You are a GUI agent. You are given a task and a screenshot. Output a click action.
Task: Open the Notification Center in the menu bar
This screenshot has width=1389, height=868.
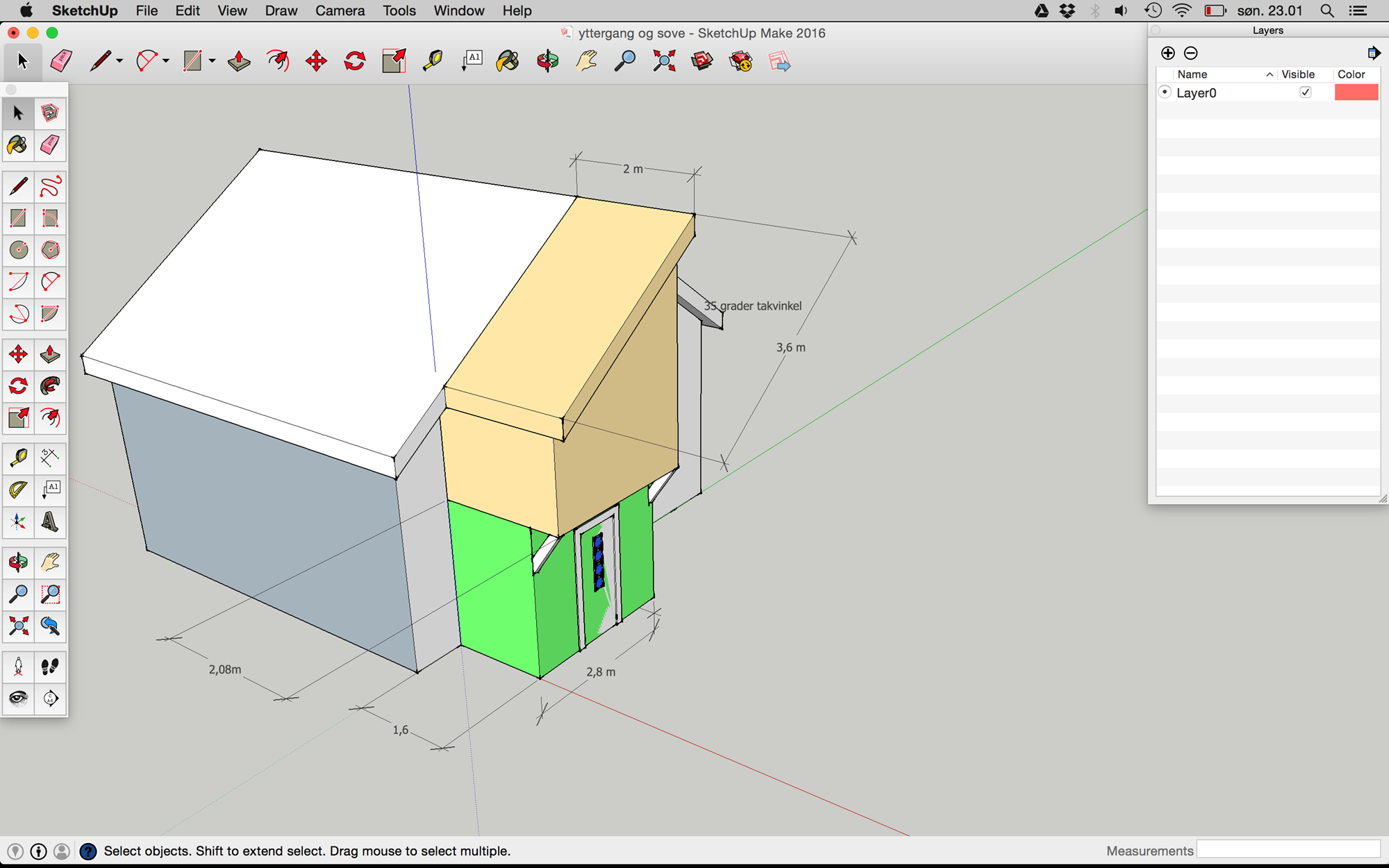1358,10
